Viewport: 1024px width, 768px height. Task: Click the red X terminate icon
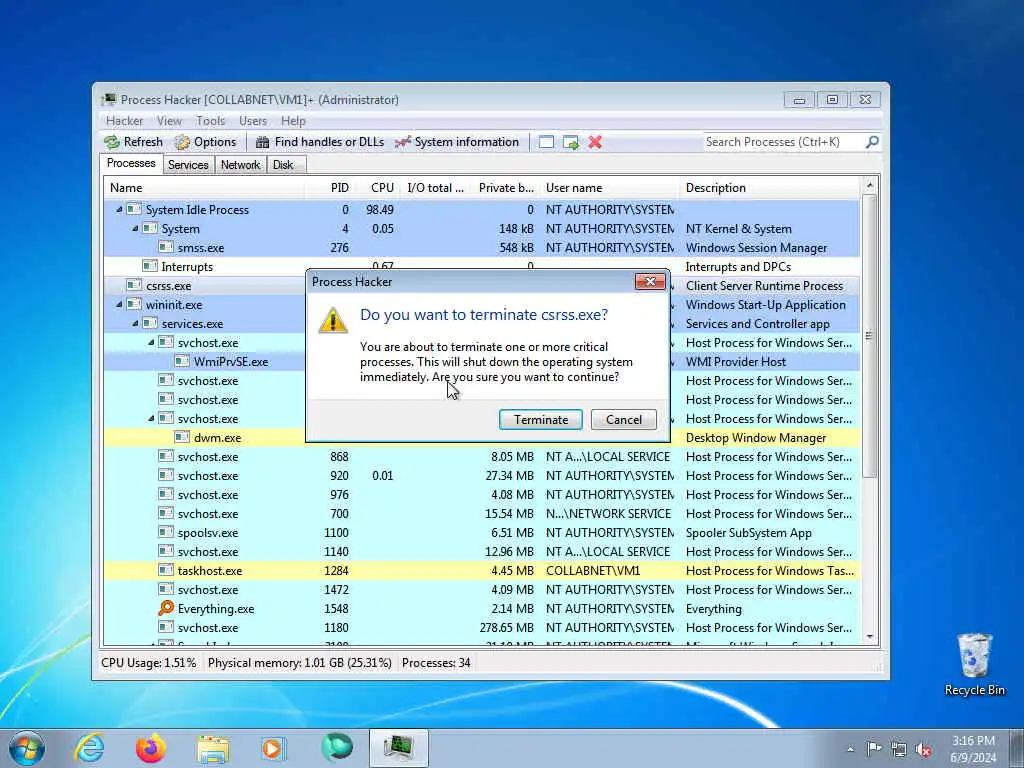[595, 142]
